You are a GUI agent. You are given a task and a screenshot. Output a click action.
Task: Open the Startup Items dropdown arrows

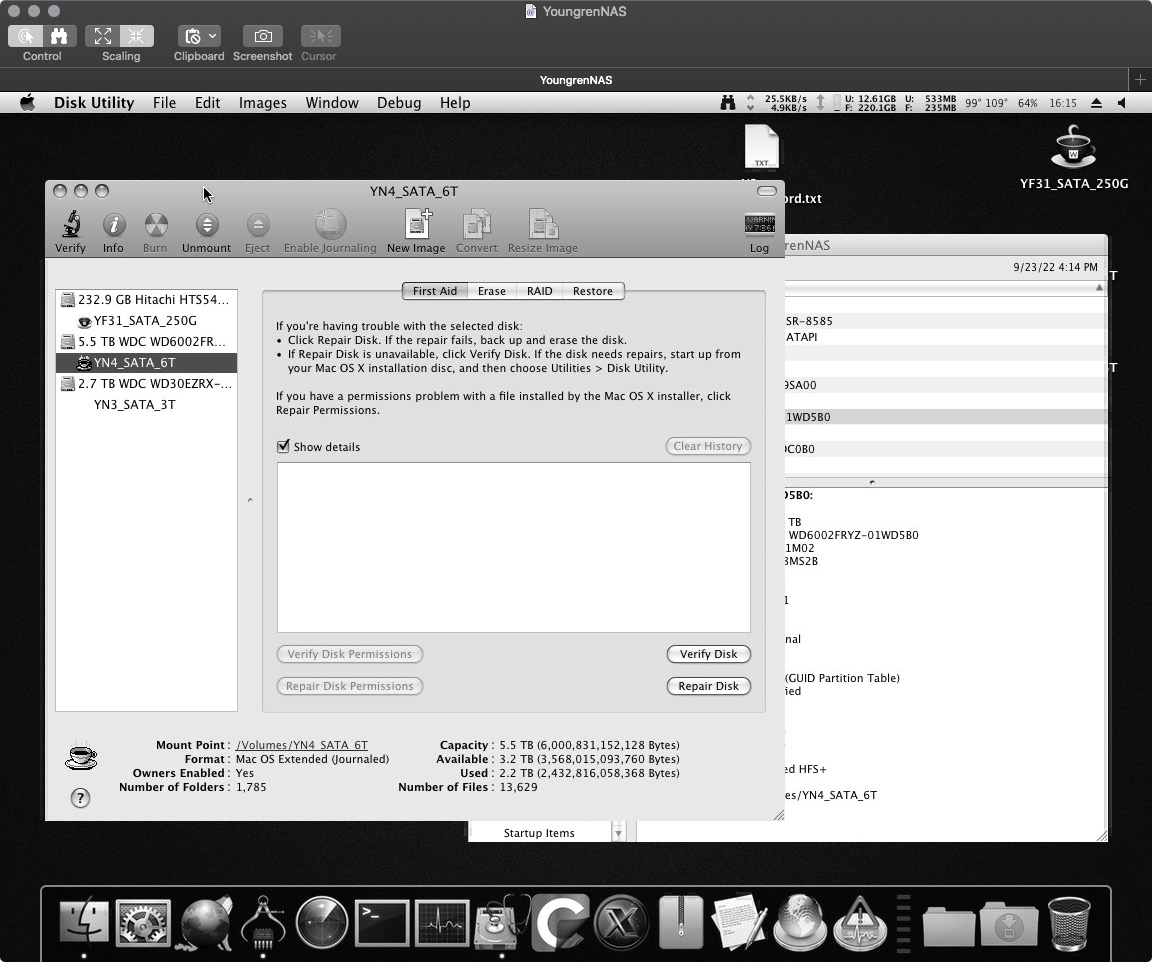pos(618,833)
